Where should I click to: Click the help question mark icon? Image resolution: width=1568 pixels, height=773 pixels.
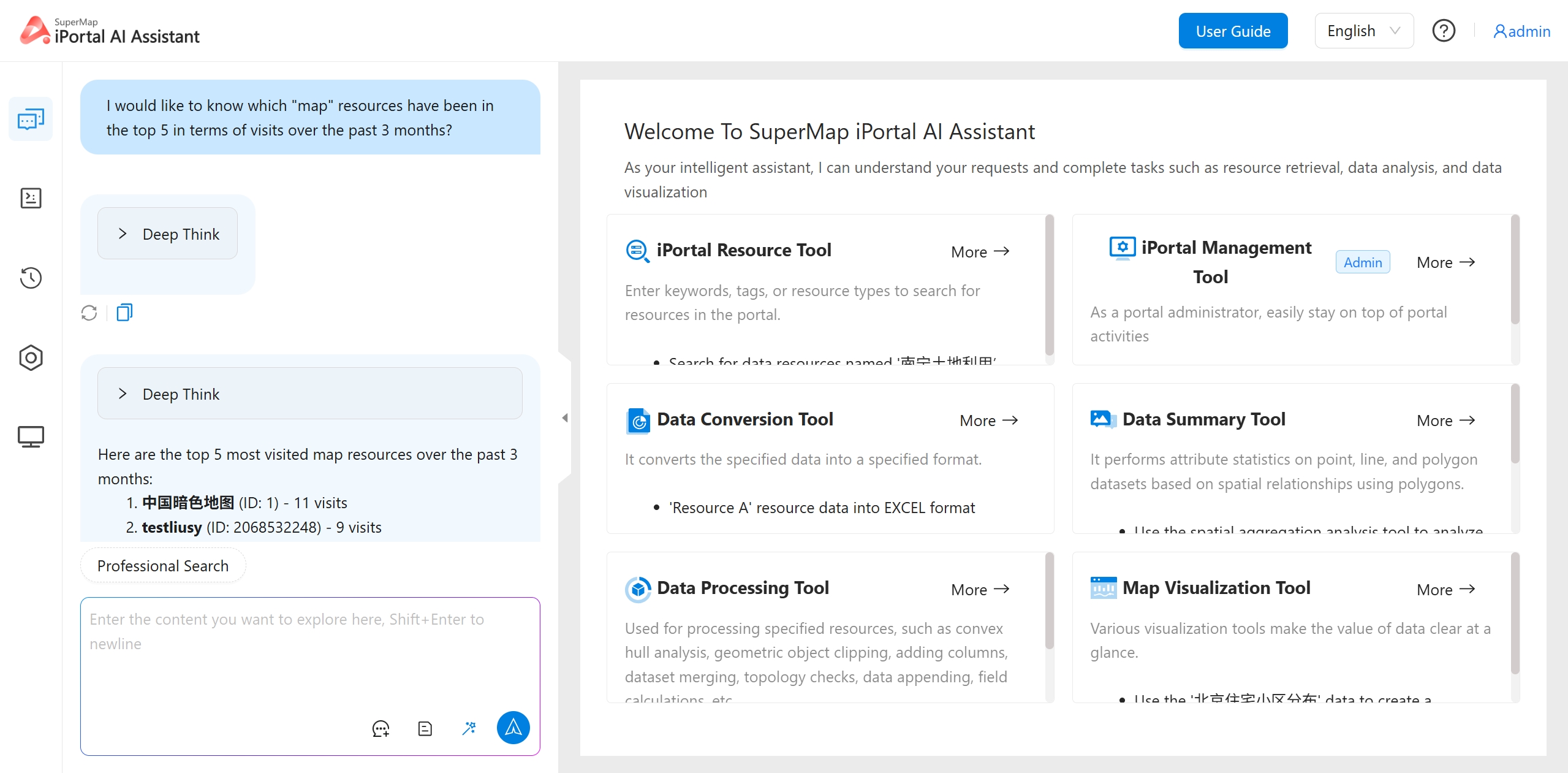tap(1444, 31)
